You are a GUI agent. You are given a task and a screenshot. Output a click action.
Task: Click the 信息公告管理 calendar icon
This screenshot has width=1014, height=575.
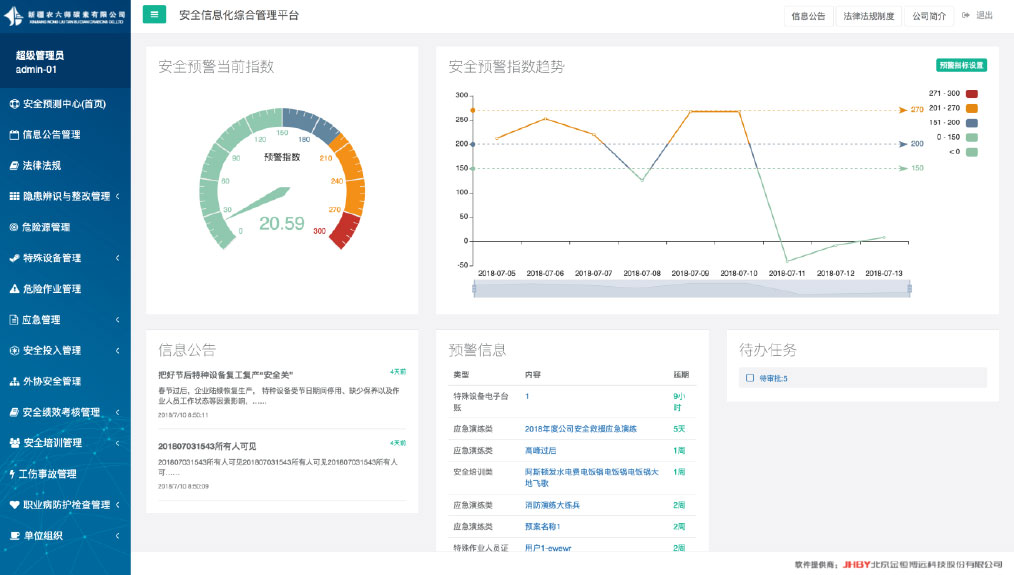[x=14, y=135]
